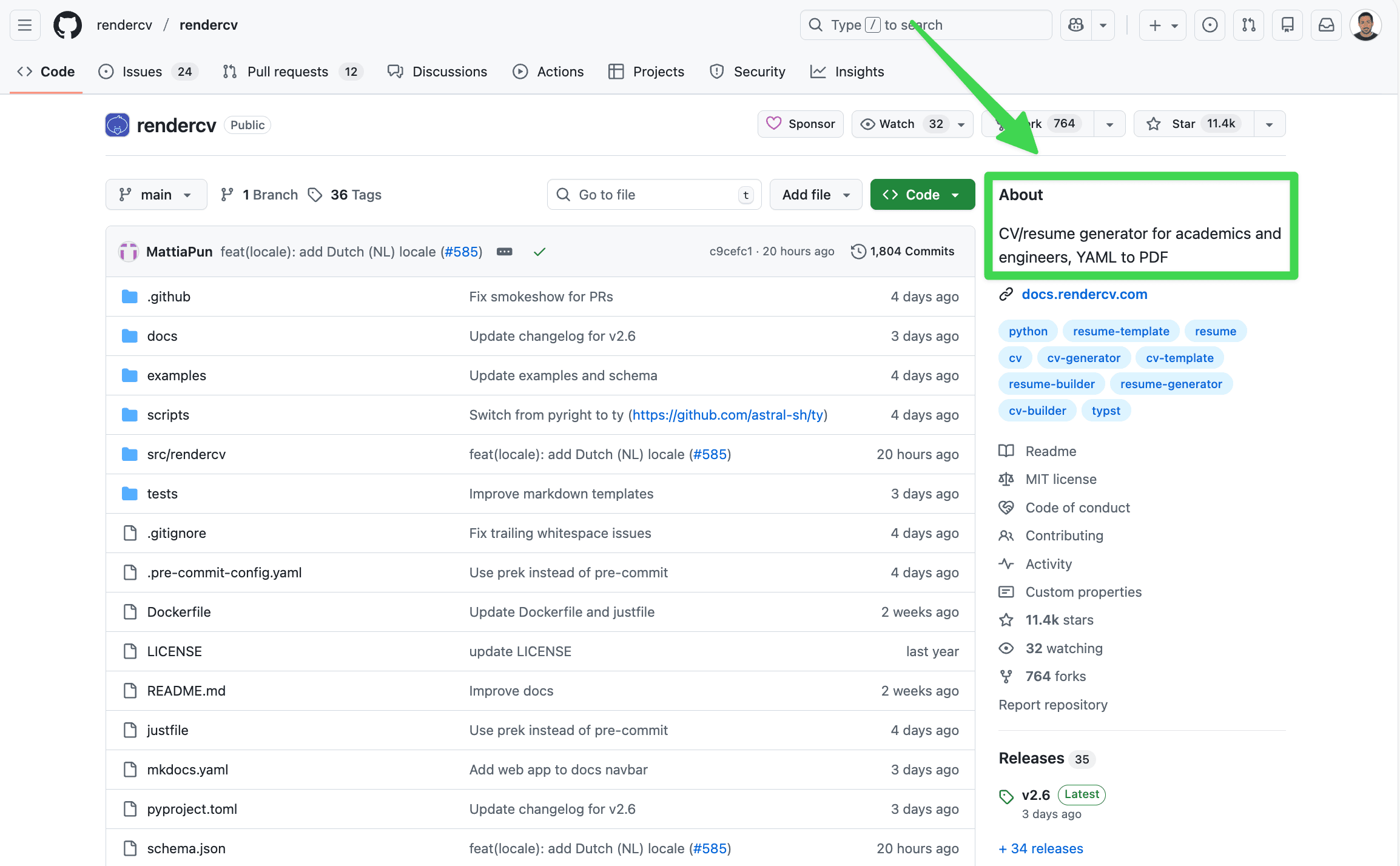Star the rendercv repository
Image resolution: width=1400 pixels, height=866 pixels.
1191,123
